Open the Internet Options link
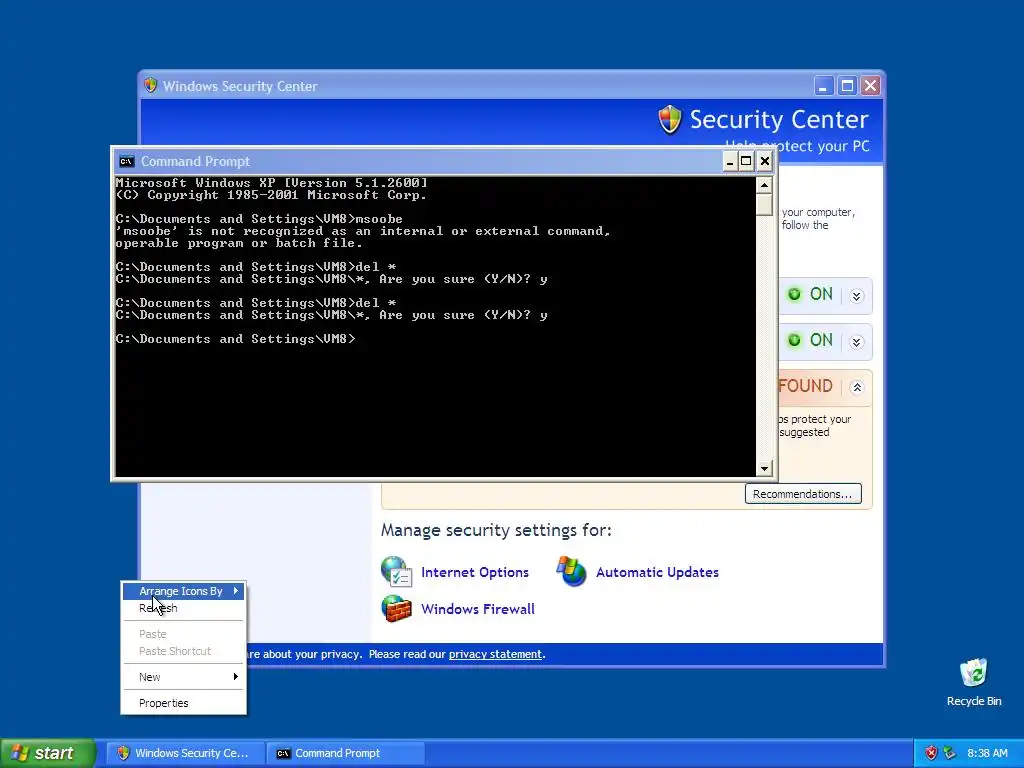Viewport: 1024px width, 768px height. click(475, 572)
